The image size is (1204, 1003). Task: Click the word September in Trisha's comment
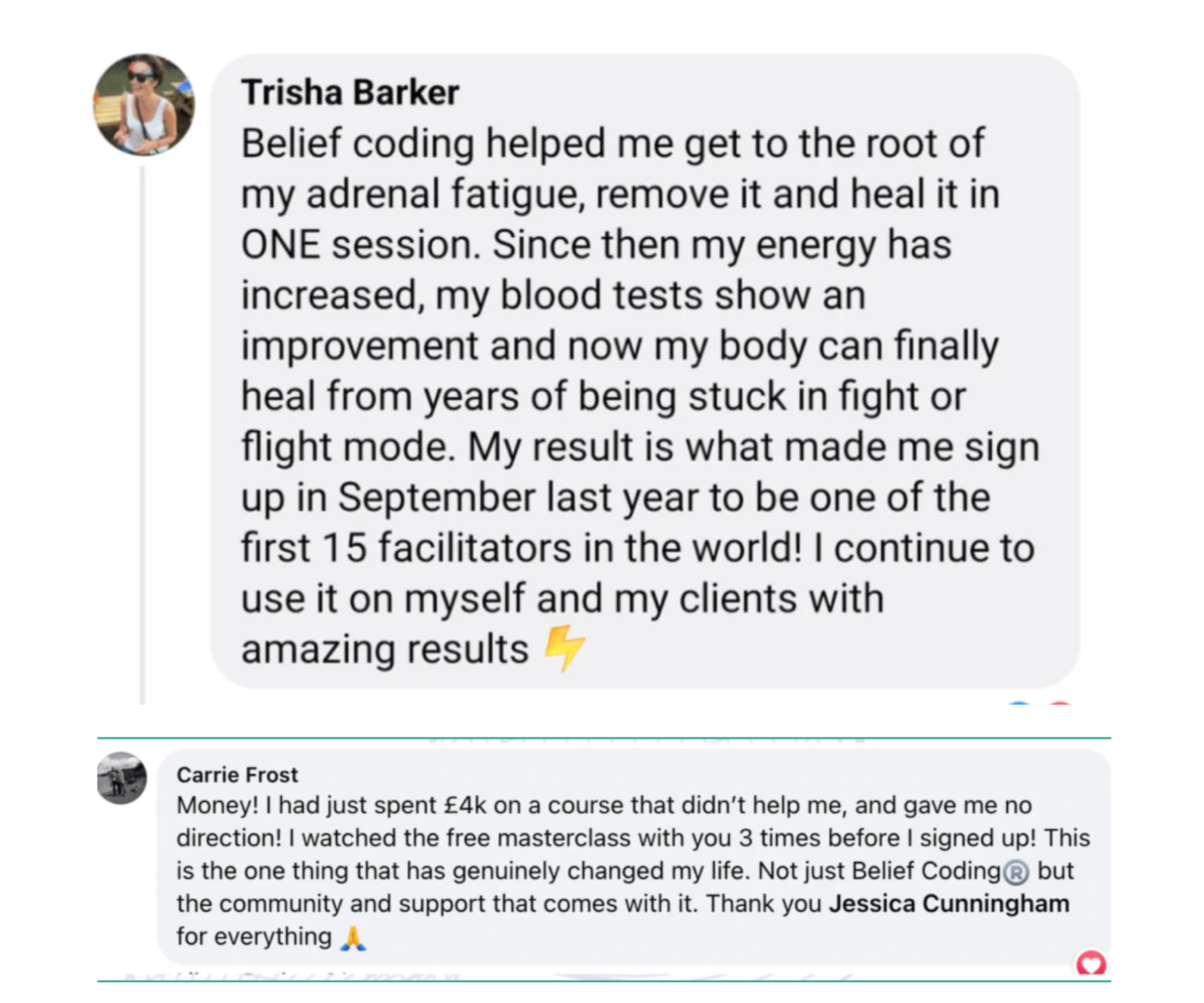(x=436, y=498)
